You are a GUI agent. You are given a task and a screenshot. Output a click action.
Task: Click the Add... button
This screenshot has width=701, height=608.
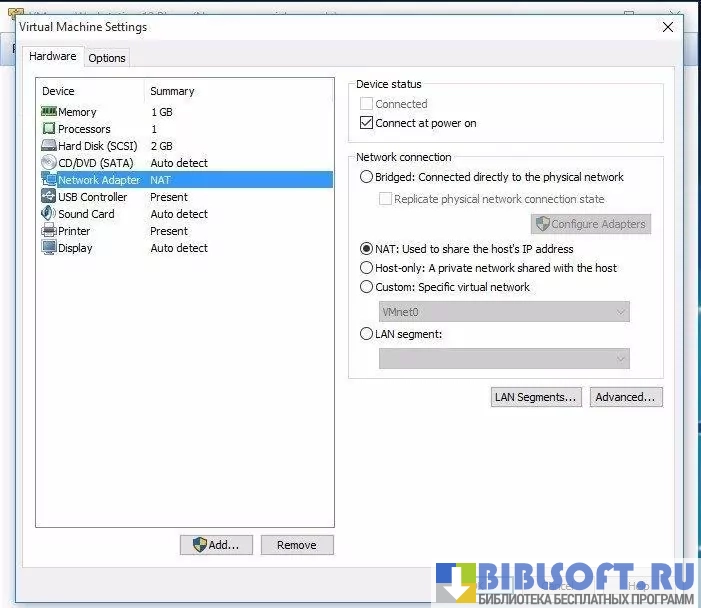click(216, 545)
